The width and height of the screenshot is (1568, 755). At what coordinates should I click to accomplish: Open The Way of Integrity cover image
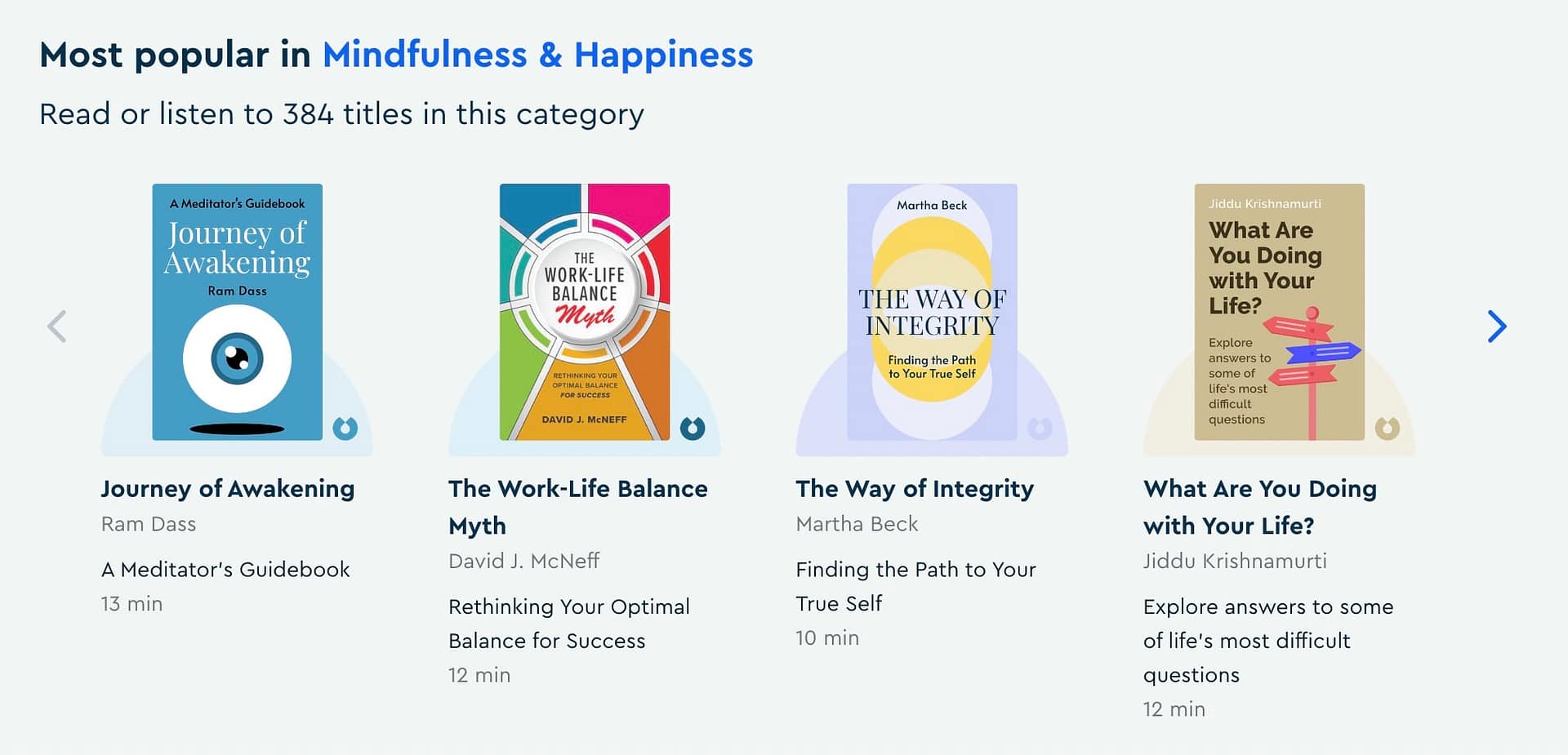(x=932, y=312)
